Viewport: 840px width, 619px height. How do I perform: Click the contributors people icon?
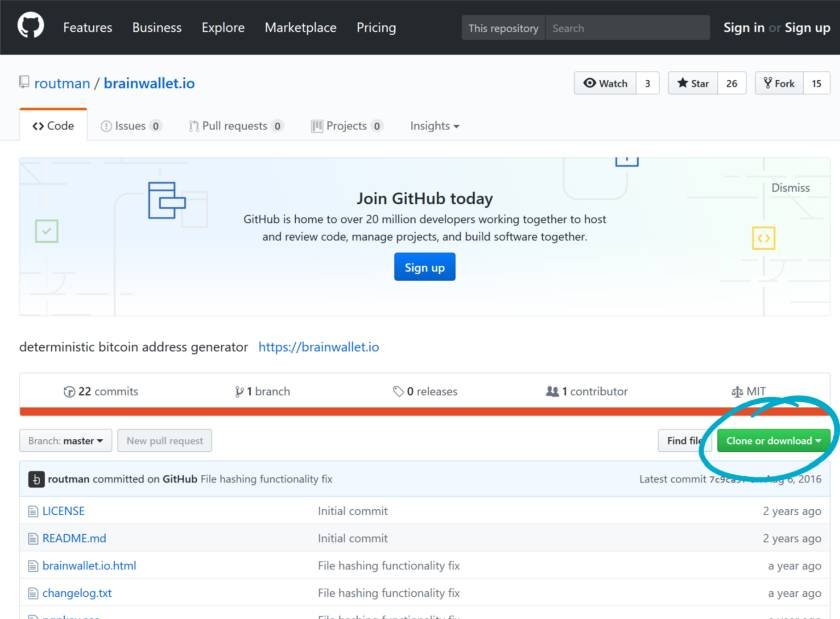point(552,392)
